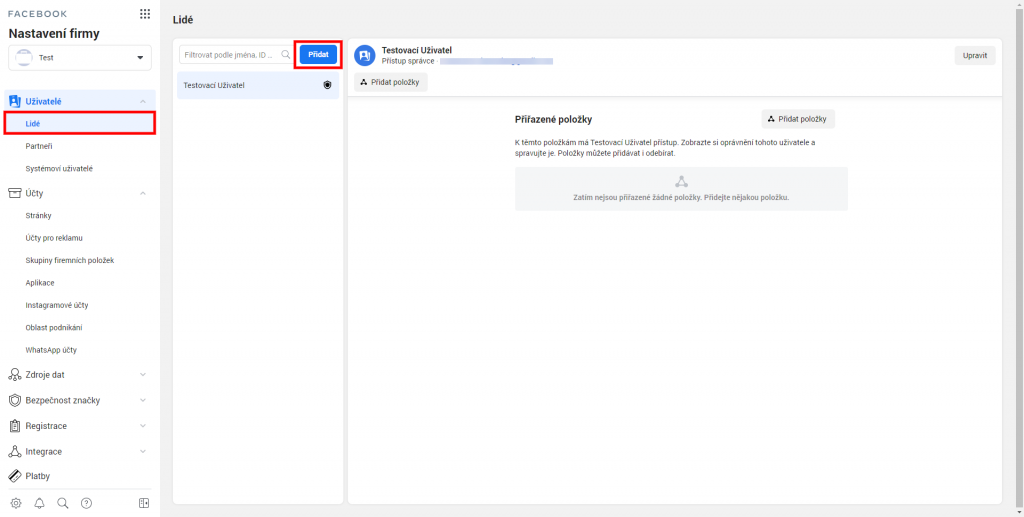Expand the Integrace section
The width and height of the screenshot is (1024, 517).
click(143, 451)
